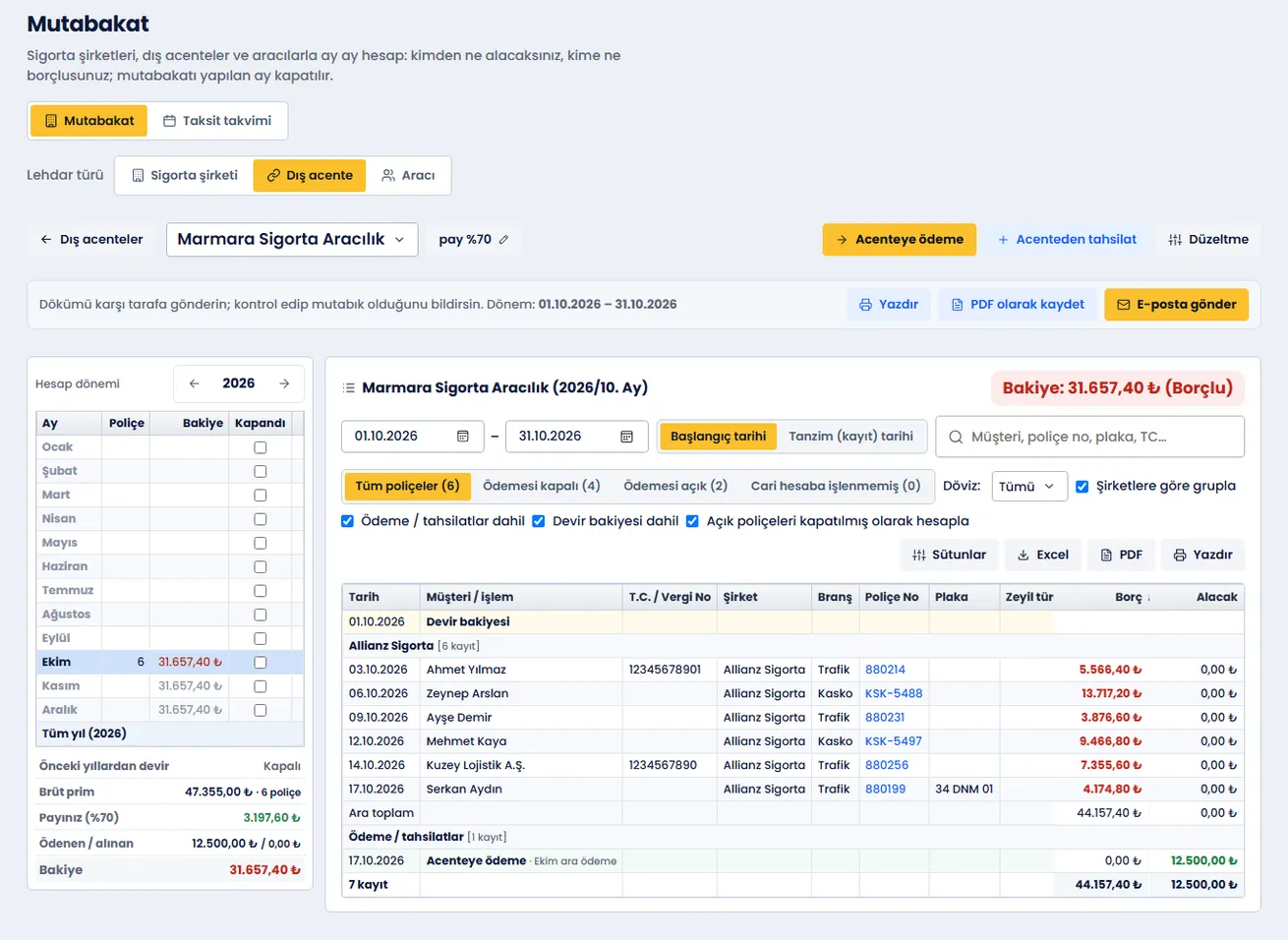
Task: Click the pencil icon beside pay %70
Action: click(x=503, y=240)
